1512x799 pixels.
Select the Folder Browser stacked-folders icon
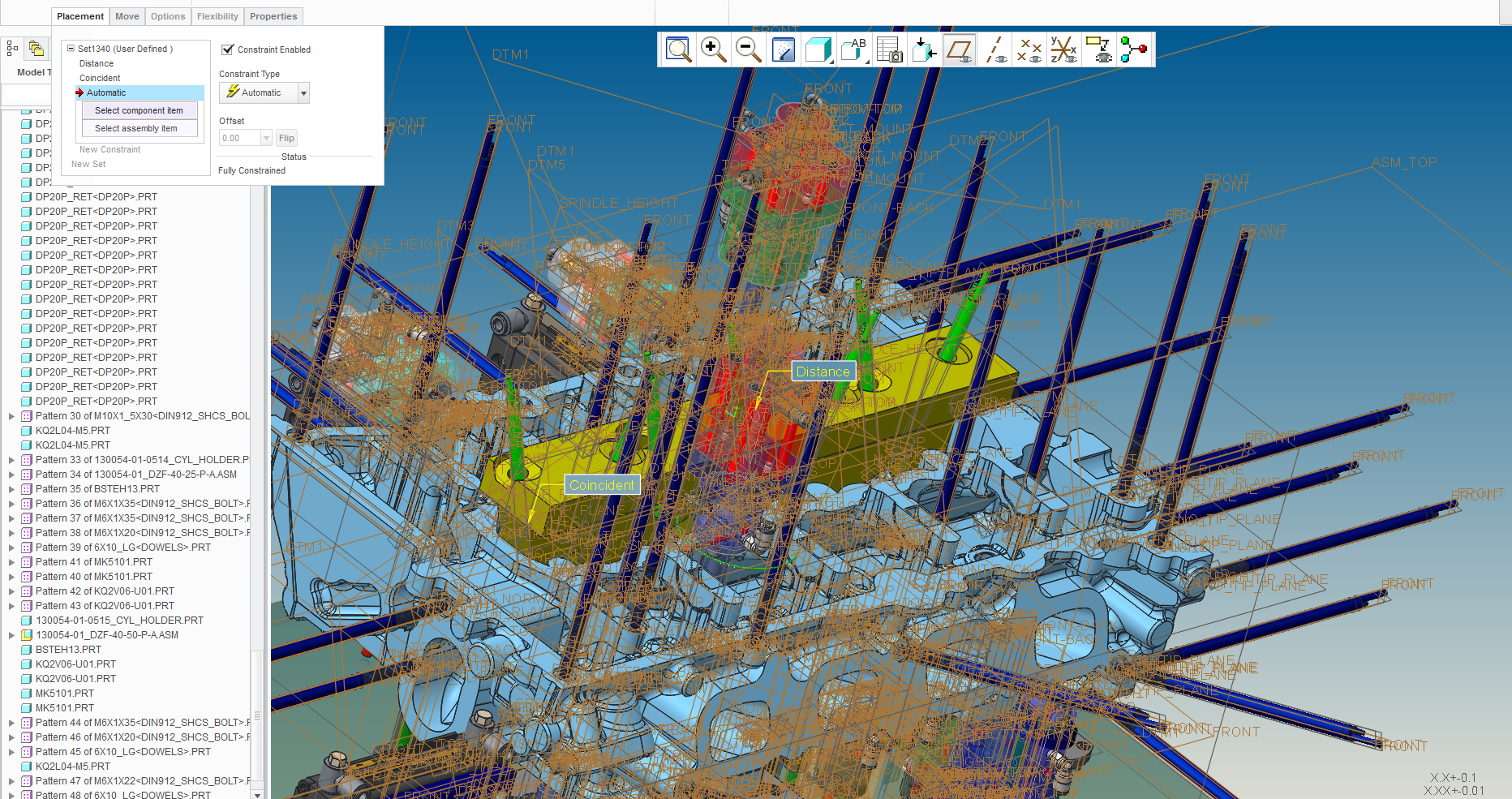36,49
